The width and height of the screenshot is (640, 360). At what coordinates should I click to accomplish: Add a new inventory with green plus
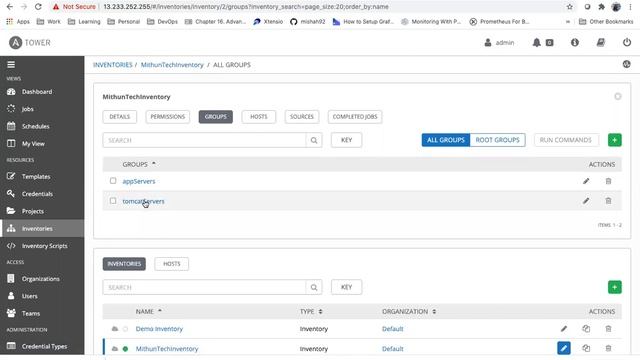coord(614,287)
